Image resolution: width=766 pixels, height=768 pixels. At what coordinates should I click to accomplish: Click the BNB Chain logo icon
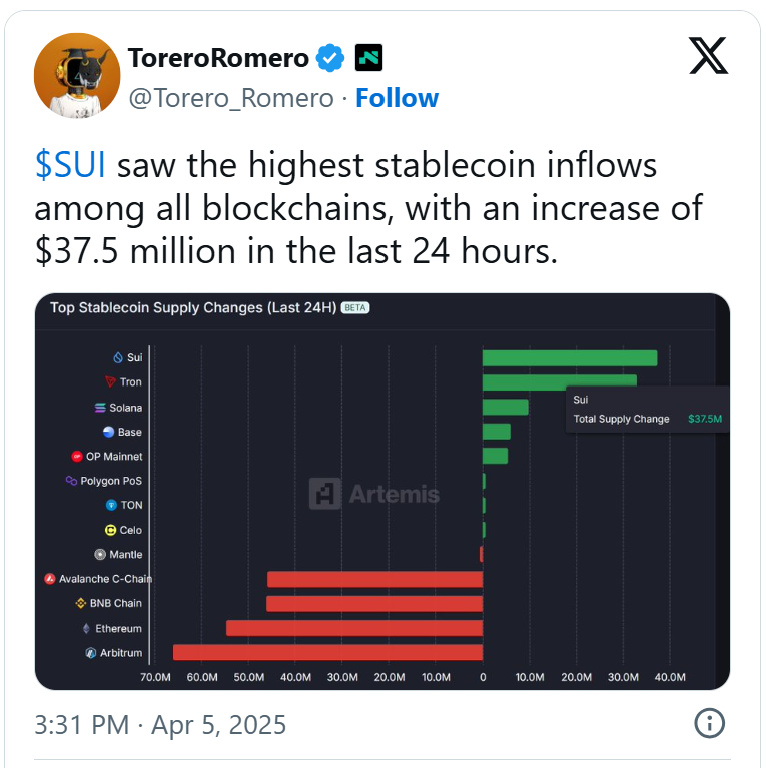click(81, 603)
